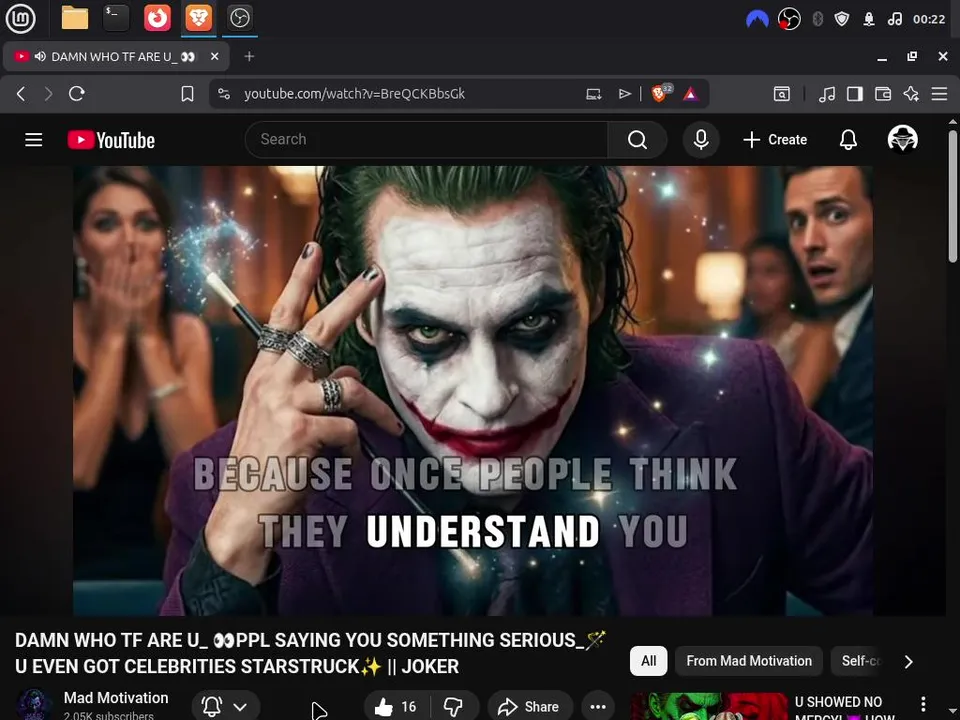960x720 pixels.
Task: Open more actions three-dot menu
Action: pos(598,707)
